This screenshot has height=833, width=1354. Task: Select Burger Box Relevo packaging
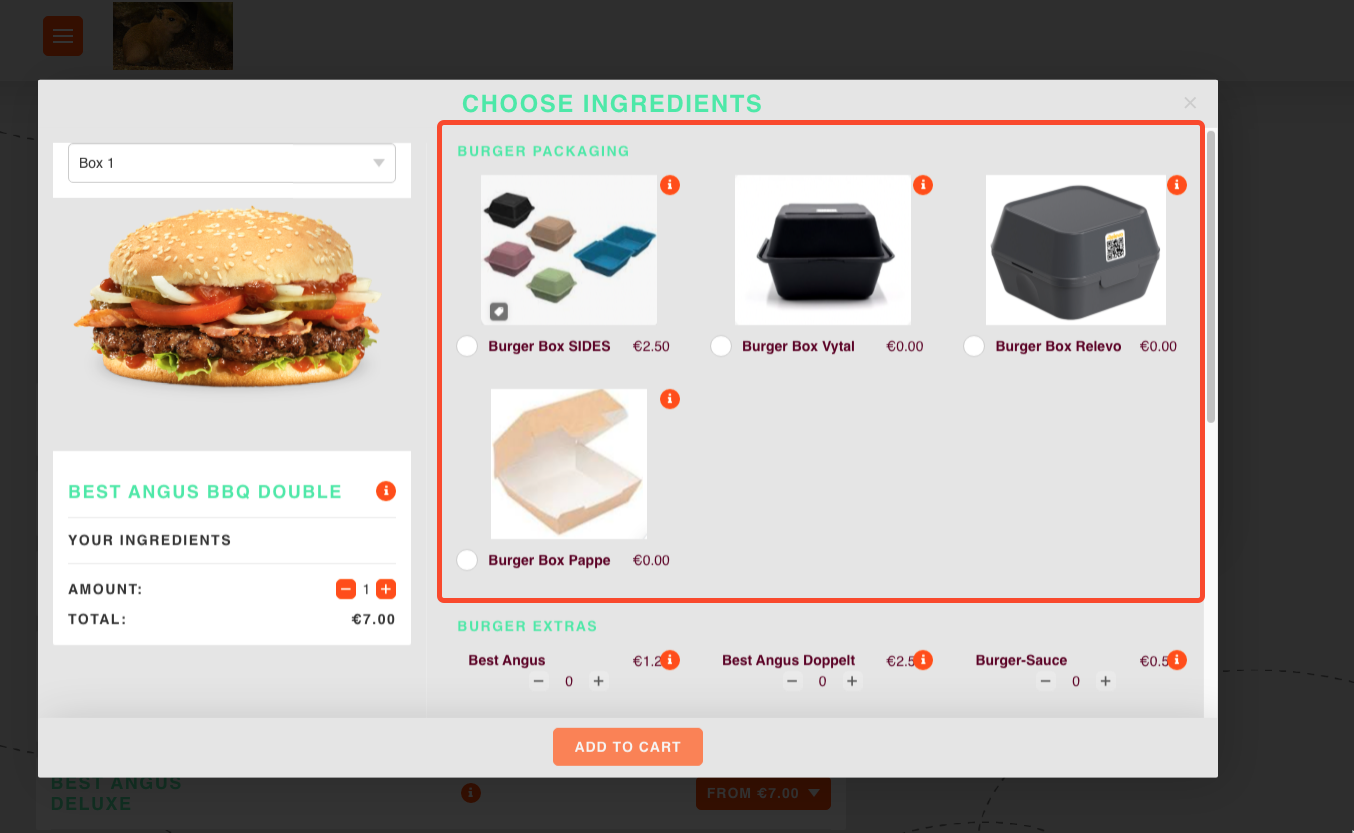974,346
